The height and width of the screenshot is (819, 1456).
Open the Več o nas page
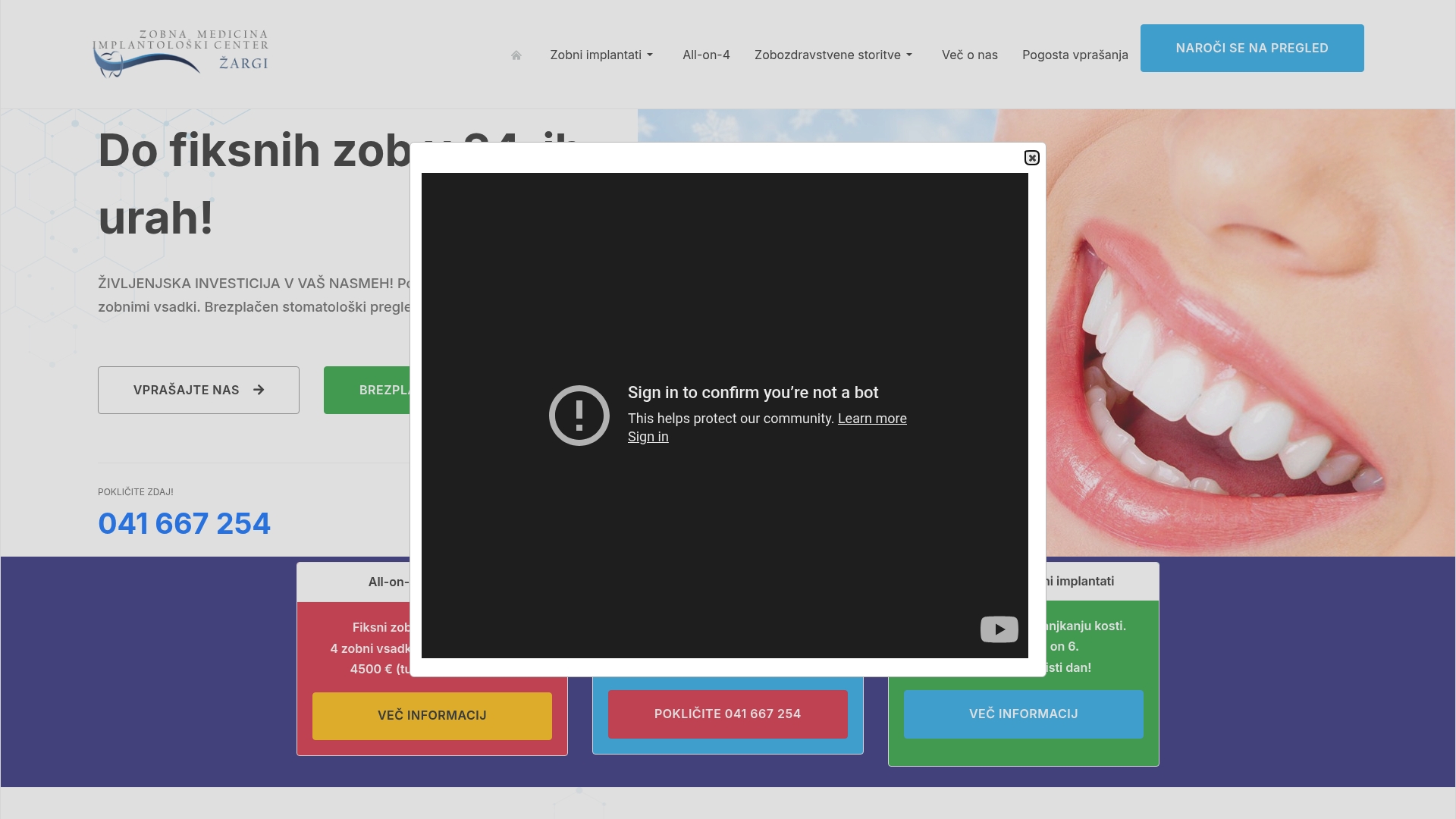(x=969, y=55)
